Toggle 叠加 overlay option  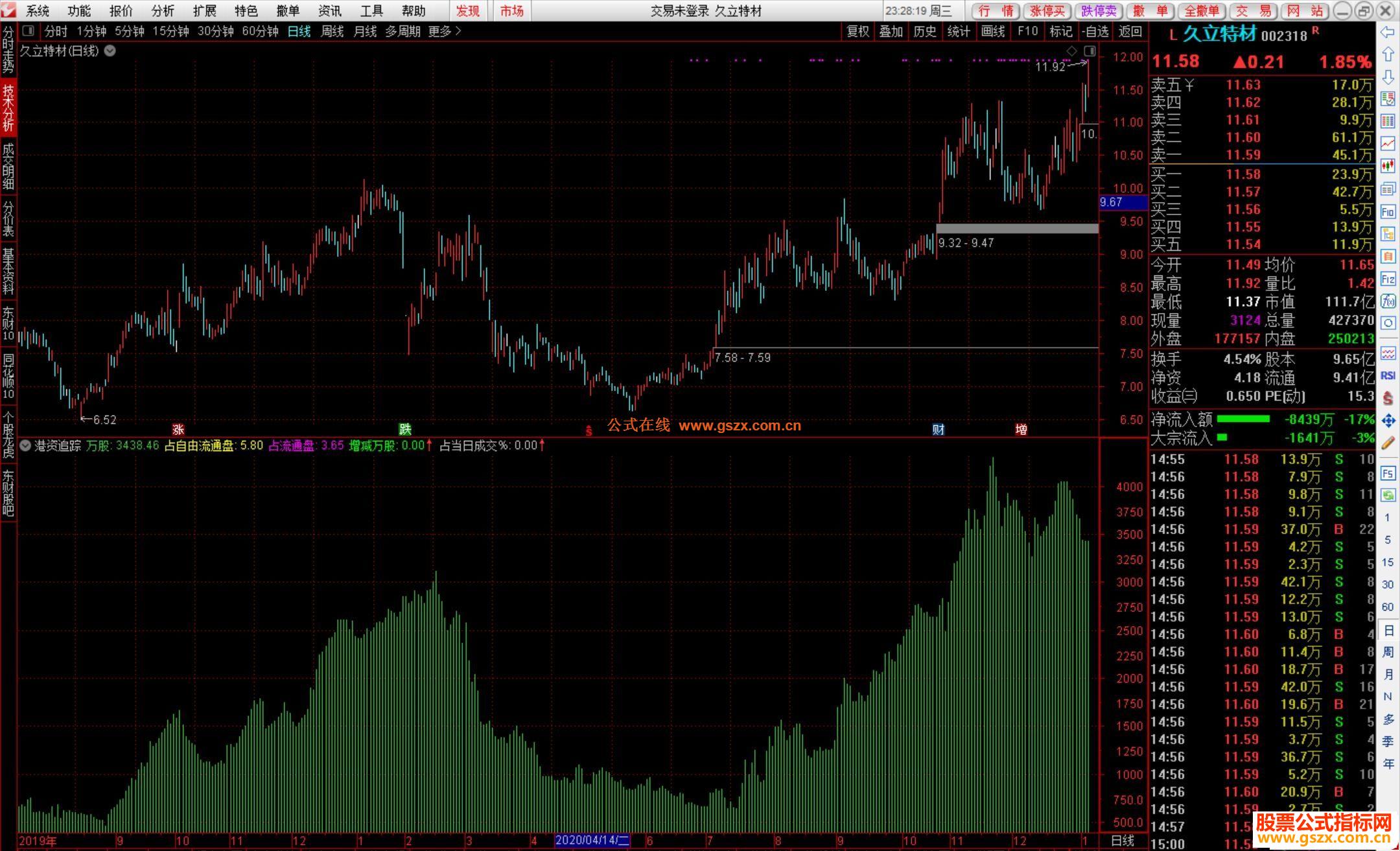[x=891, y=31]
